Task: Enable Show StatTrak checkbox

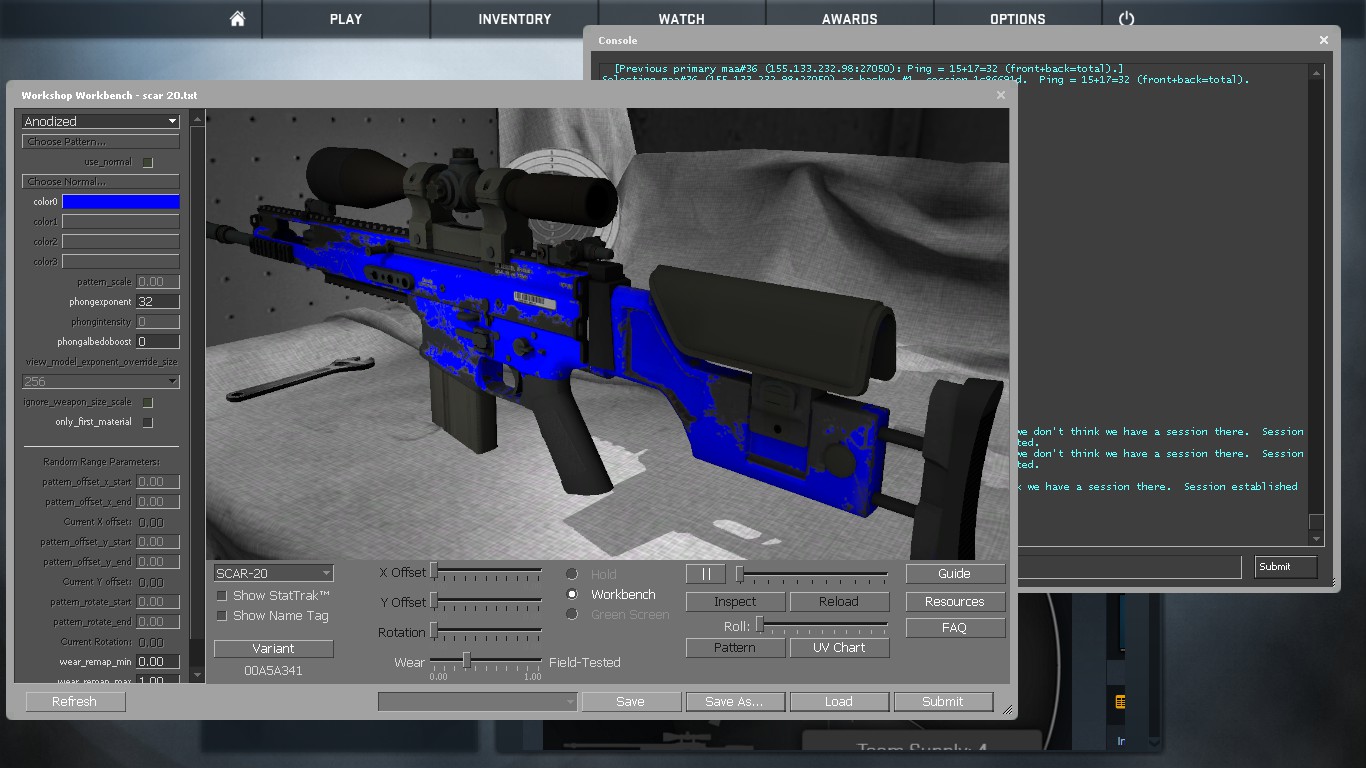Action: click(222, 595)
